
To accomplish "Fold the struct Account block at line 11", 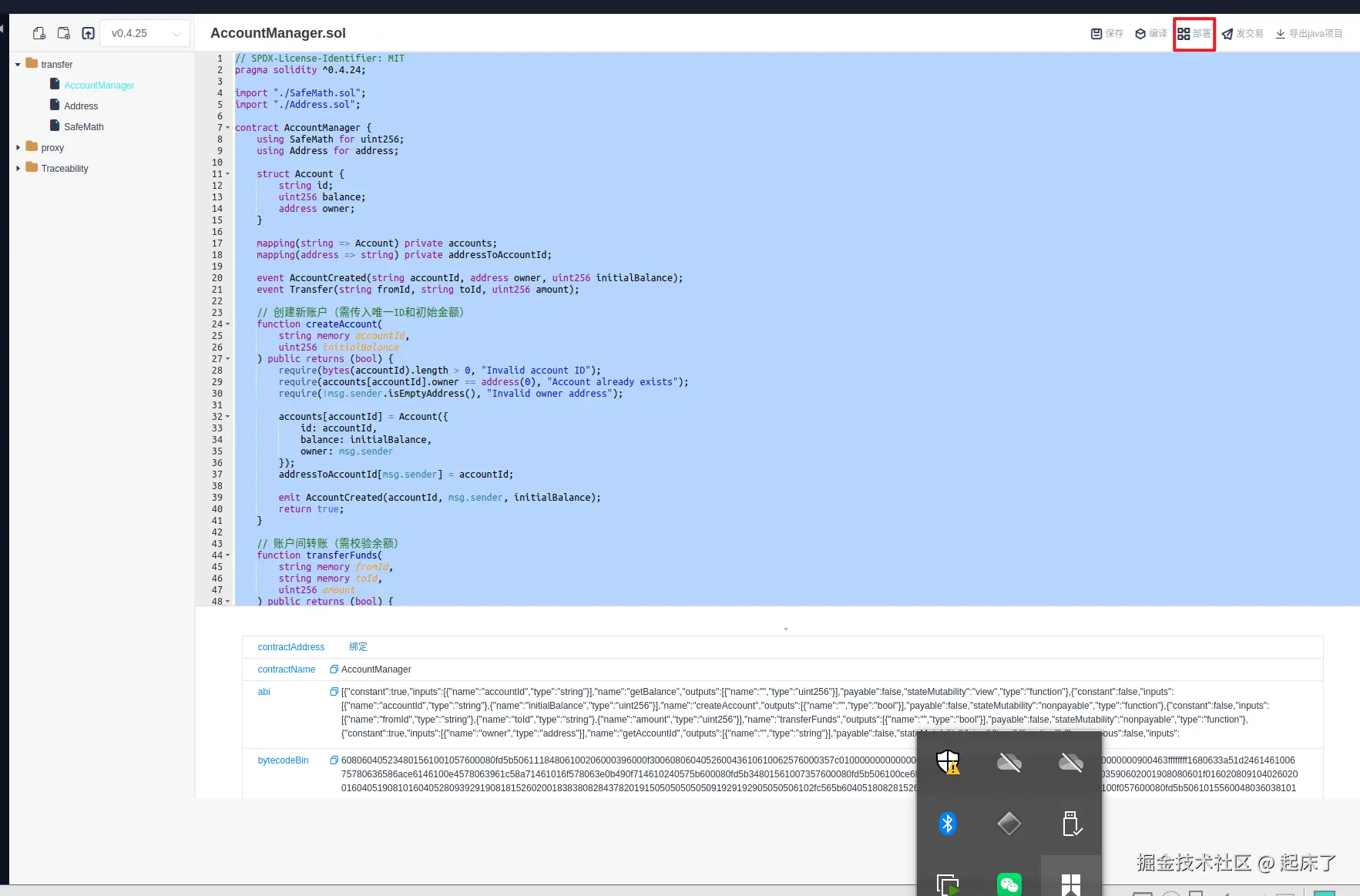I will click(227, 174).
